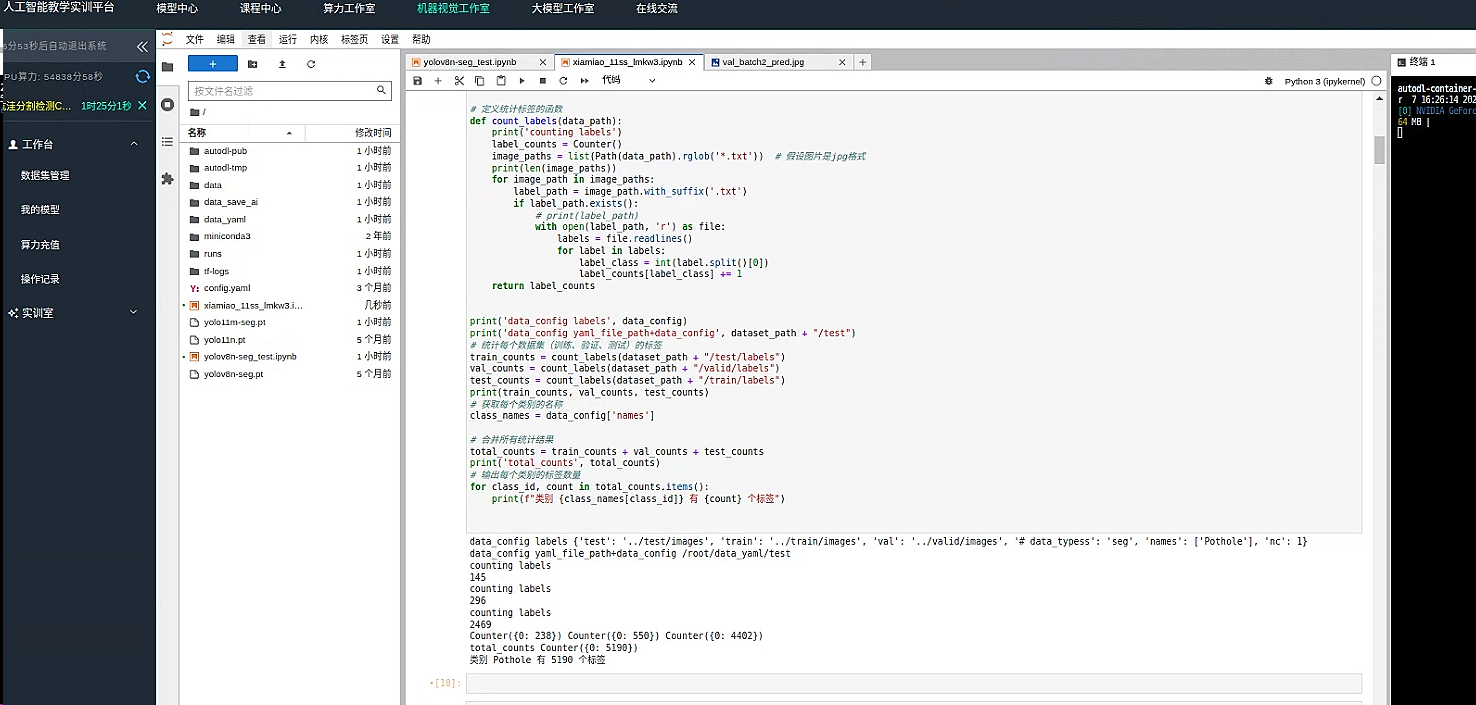Open the cell type dropdown
The width and height of the screenshot is (1476, 705).
coord(628,80)
